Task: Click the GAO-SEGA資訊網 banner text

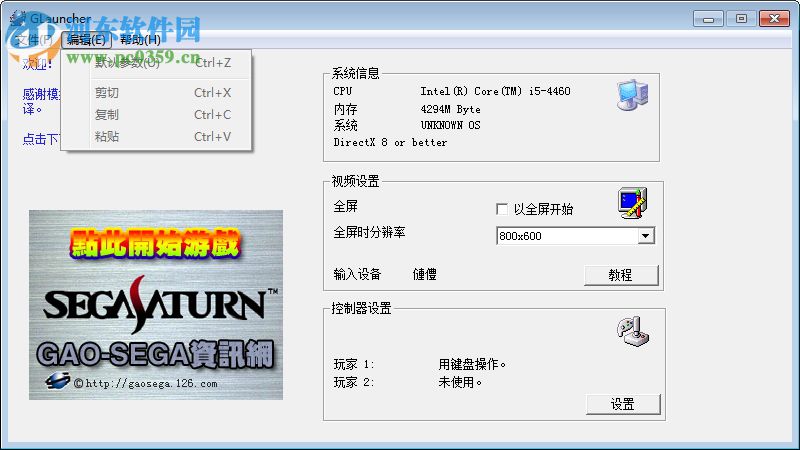Action: tap(155, 355)
